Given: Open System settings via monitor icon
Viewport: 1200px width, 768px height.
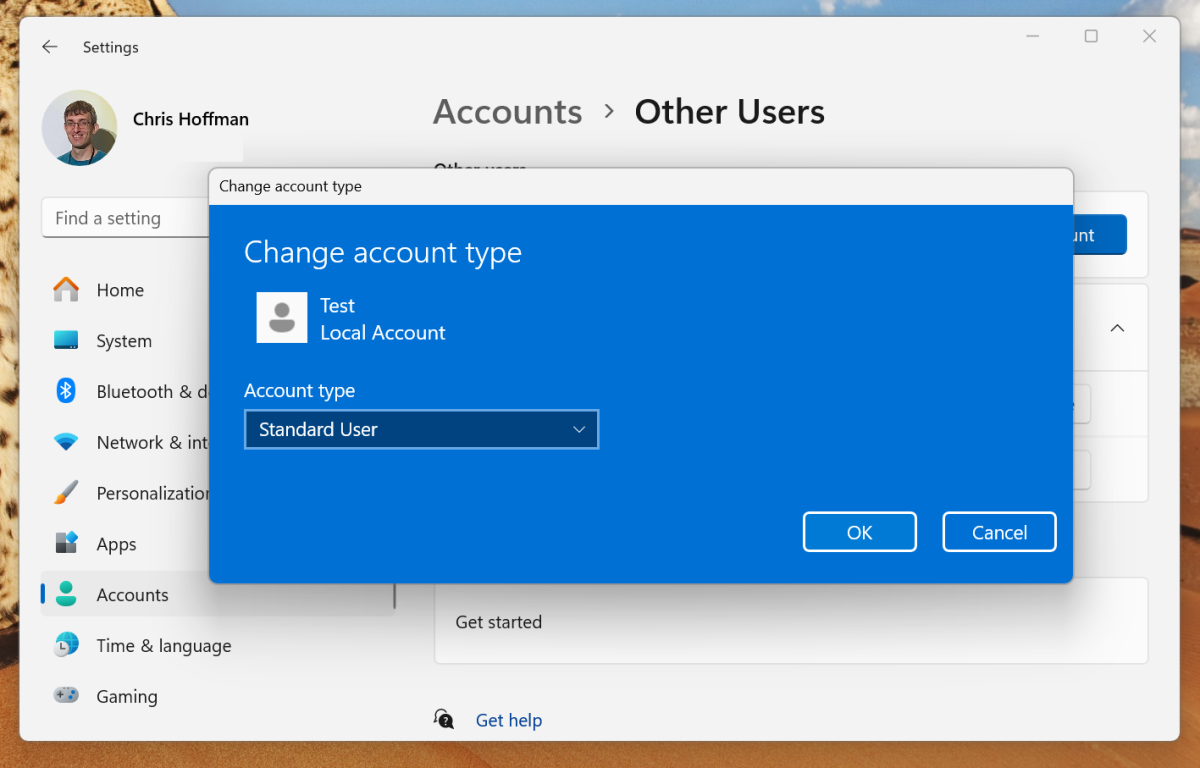Looking at the screenshot, I should point(66,341).
